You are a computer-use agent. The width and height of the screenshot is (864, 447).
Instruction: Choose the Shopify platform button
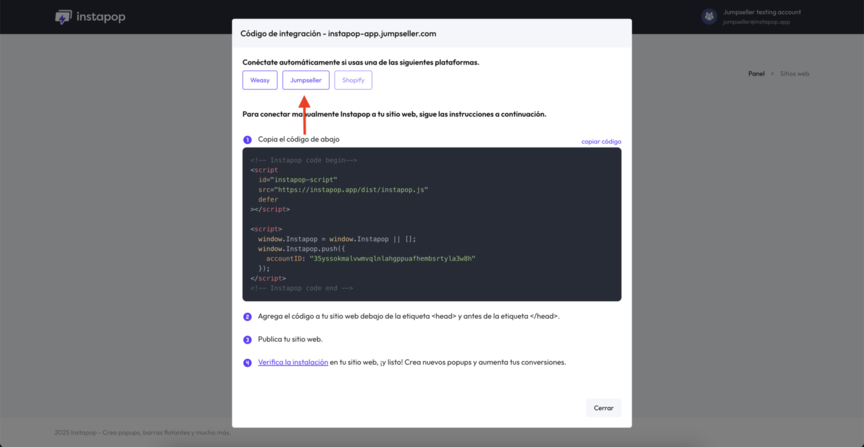(353, 80)
